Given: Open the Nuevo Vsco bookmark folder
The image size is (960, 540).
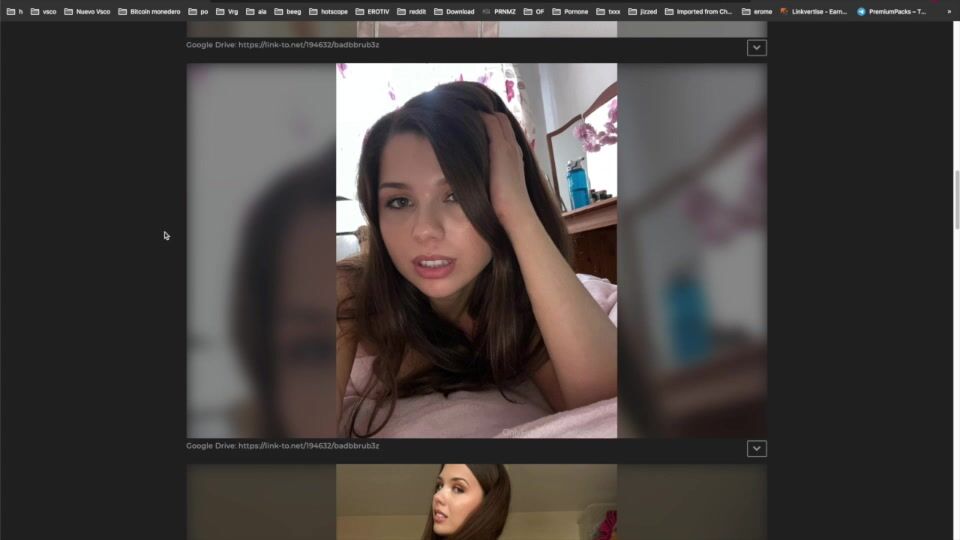Looking at the screenshot, I should (87, 11).
